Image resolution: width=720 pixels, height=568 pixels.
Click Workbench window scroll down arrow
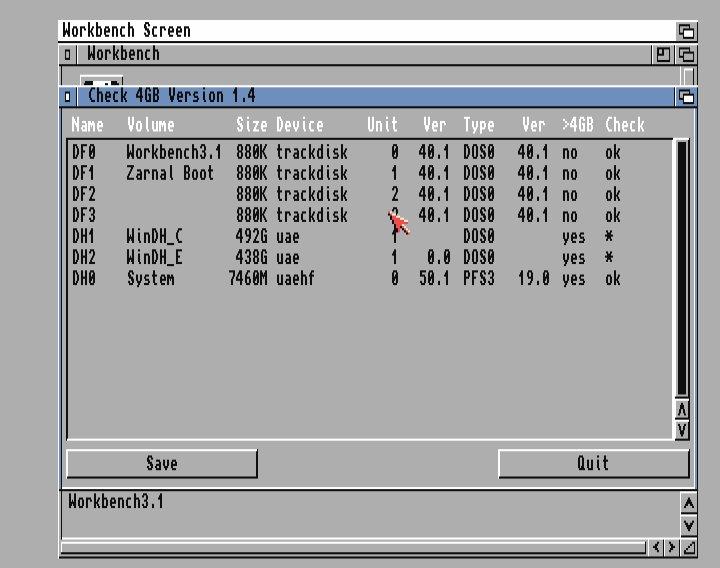coord(688,525)
